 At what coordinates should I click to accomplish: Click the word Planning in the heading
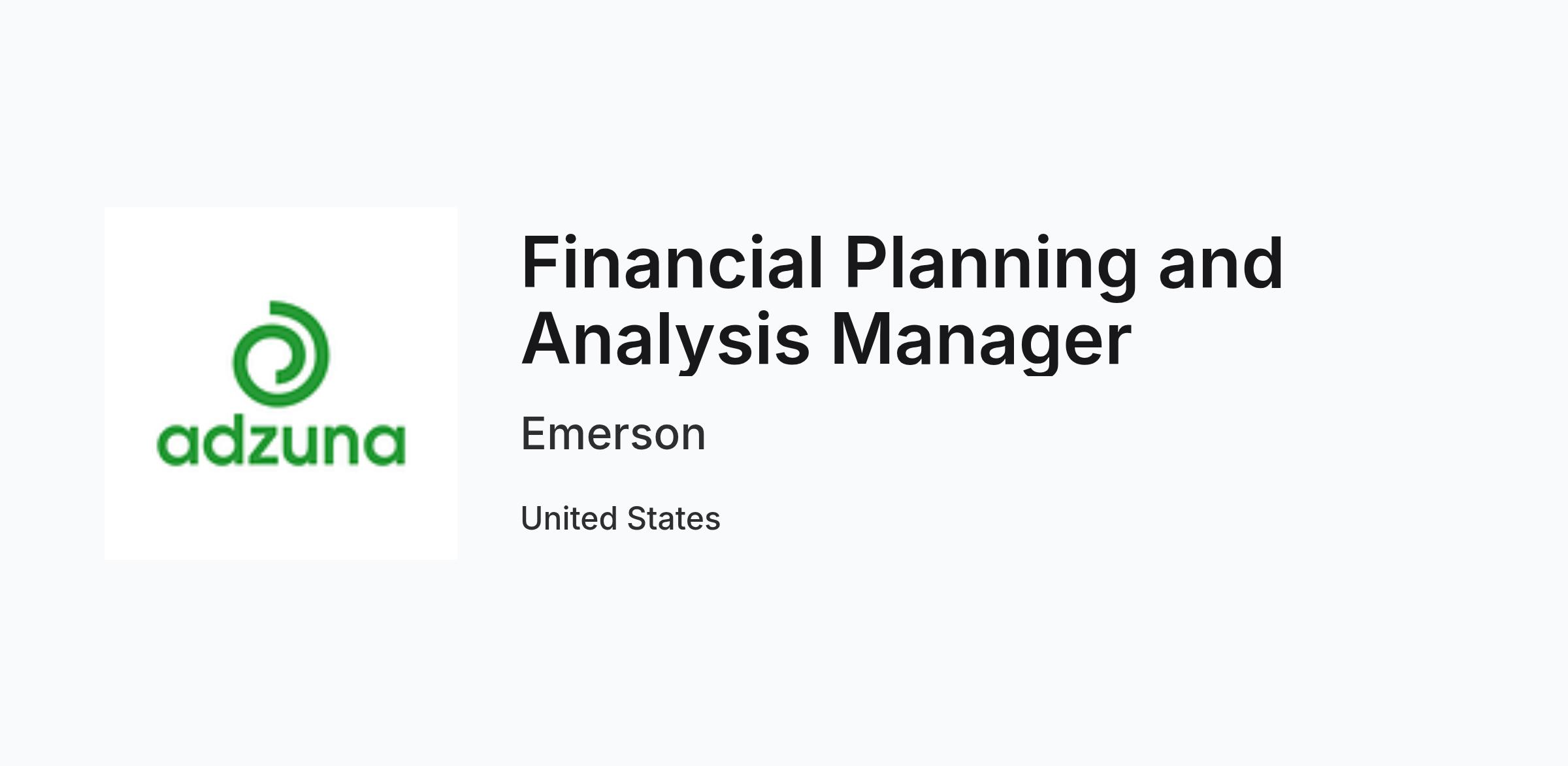[991, 268]
